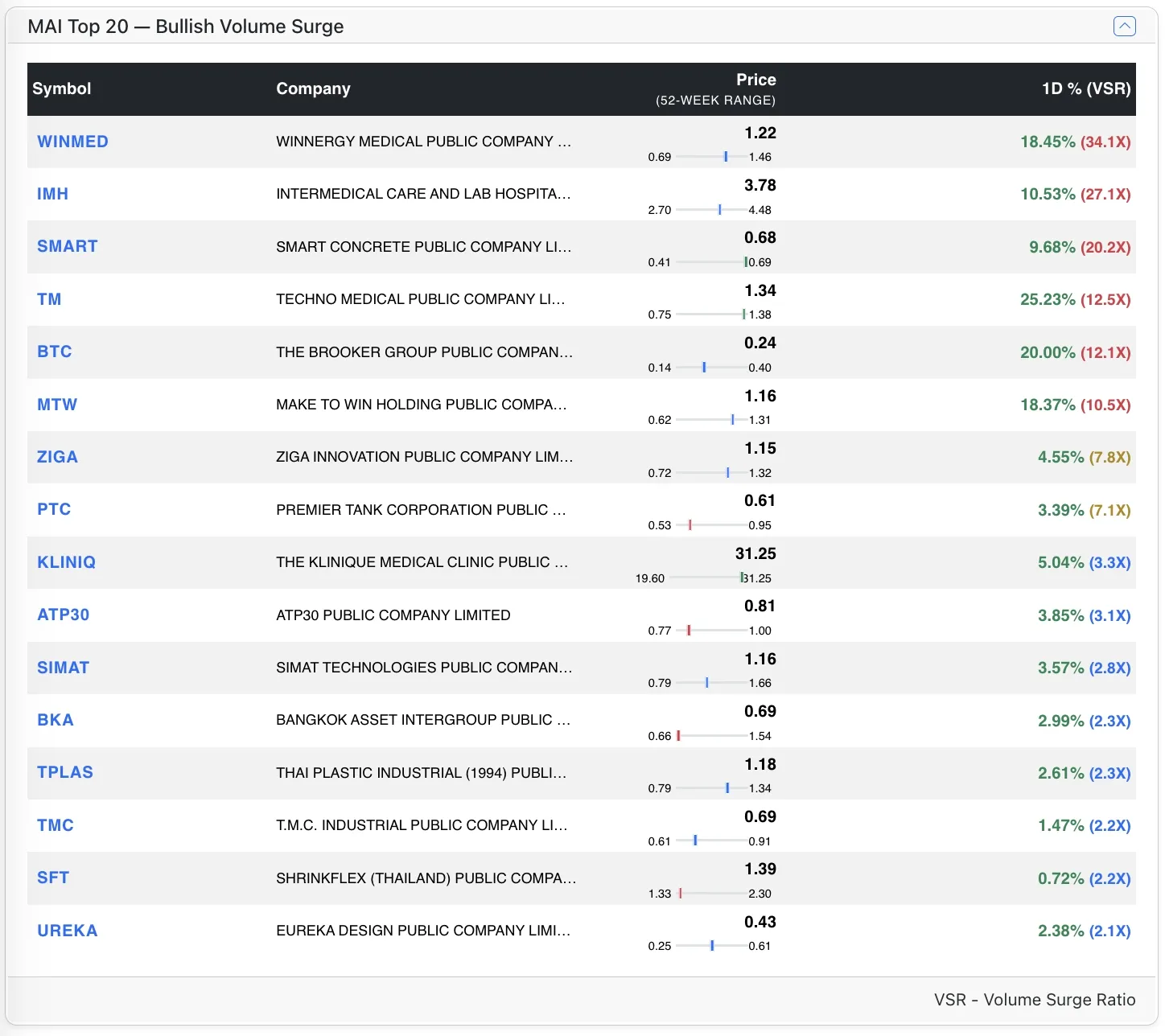The height and width of the screenshot is (1036, 1165).
Task: Click the 18.37% (10.5X) value
Action: pos(1076,405)
